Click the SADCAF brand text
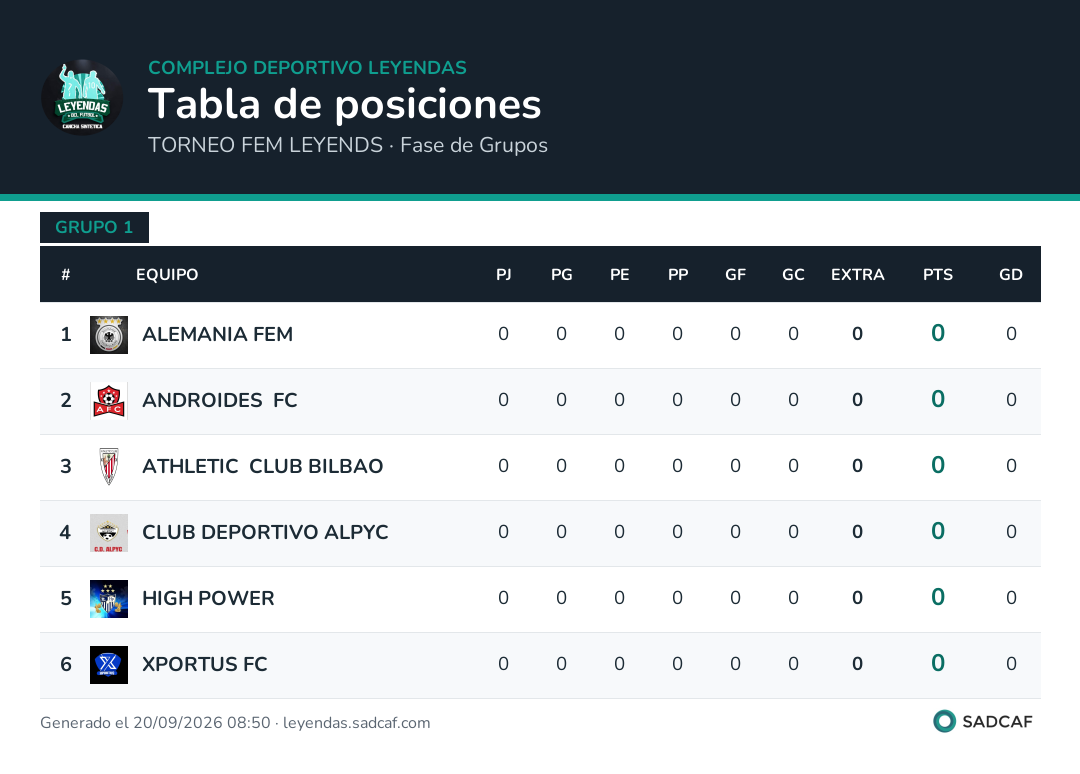The width and height of the screenshot is (1080, 774). click(997, 722)
